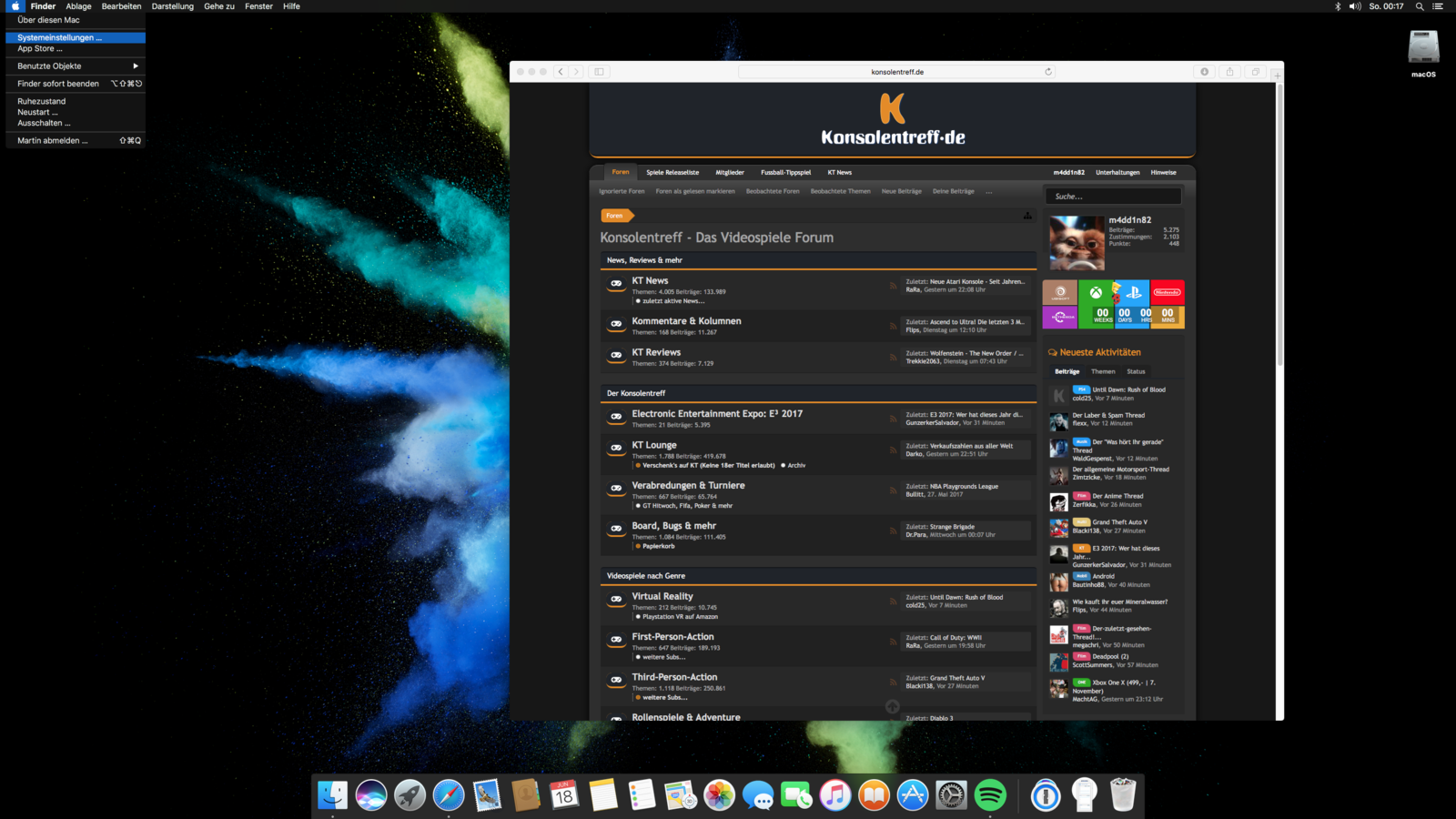Open Photos app in the Dock
The image size is (1456, 819).
(x=719, y=795)
